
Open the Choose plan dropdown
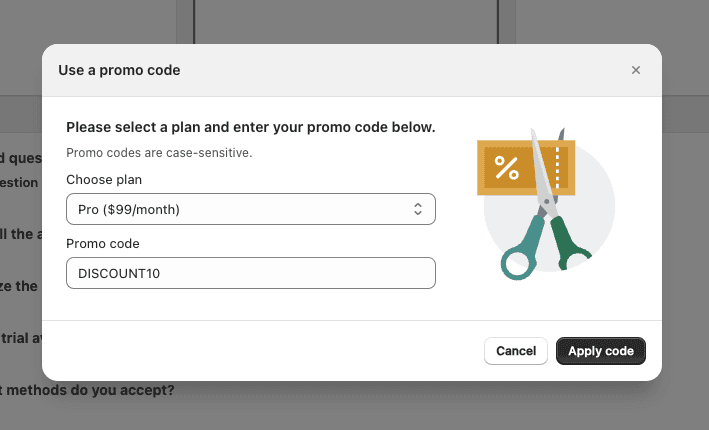click(x=250, y=209)
